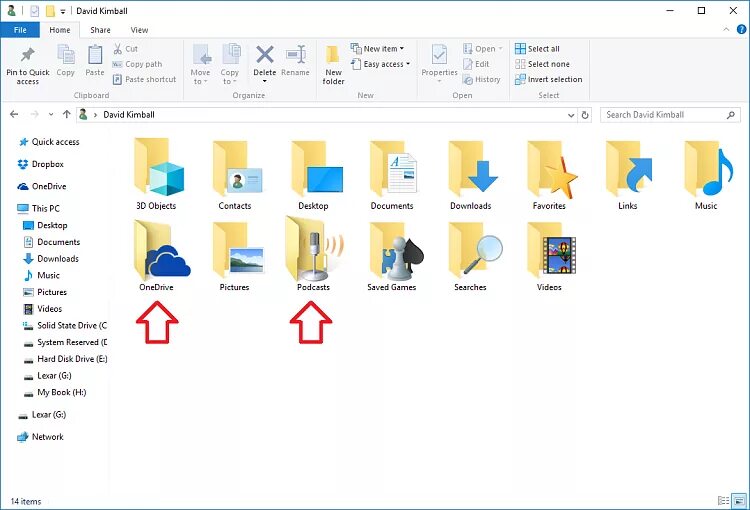
Task: Open the Contacts folder
Action: (234, 175)
